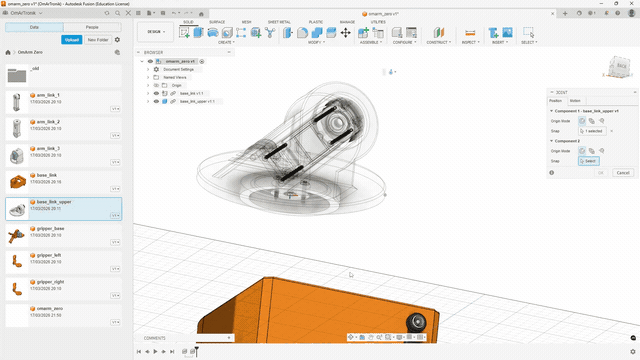This screenshot has width=640, height=360.
Task: Select the Joint tool icon
Action: tap(378, 33)
